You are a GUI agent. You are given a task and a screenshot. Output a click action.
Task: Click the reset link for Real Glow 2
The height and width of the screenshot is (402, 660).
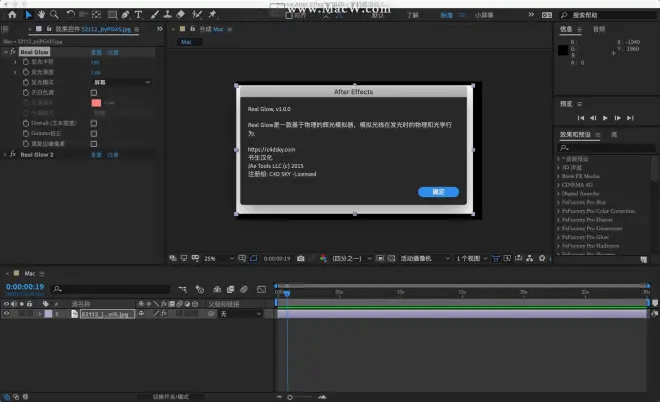point(96,155)
